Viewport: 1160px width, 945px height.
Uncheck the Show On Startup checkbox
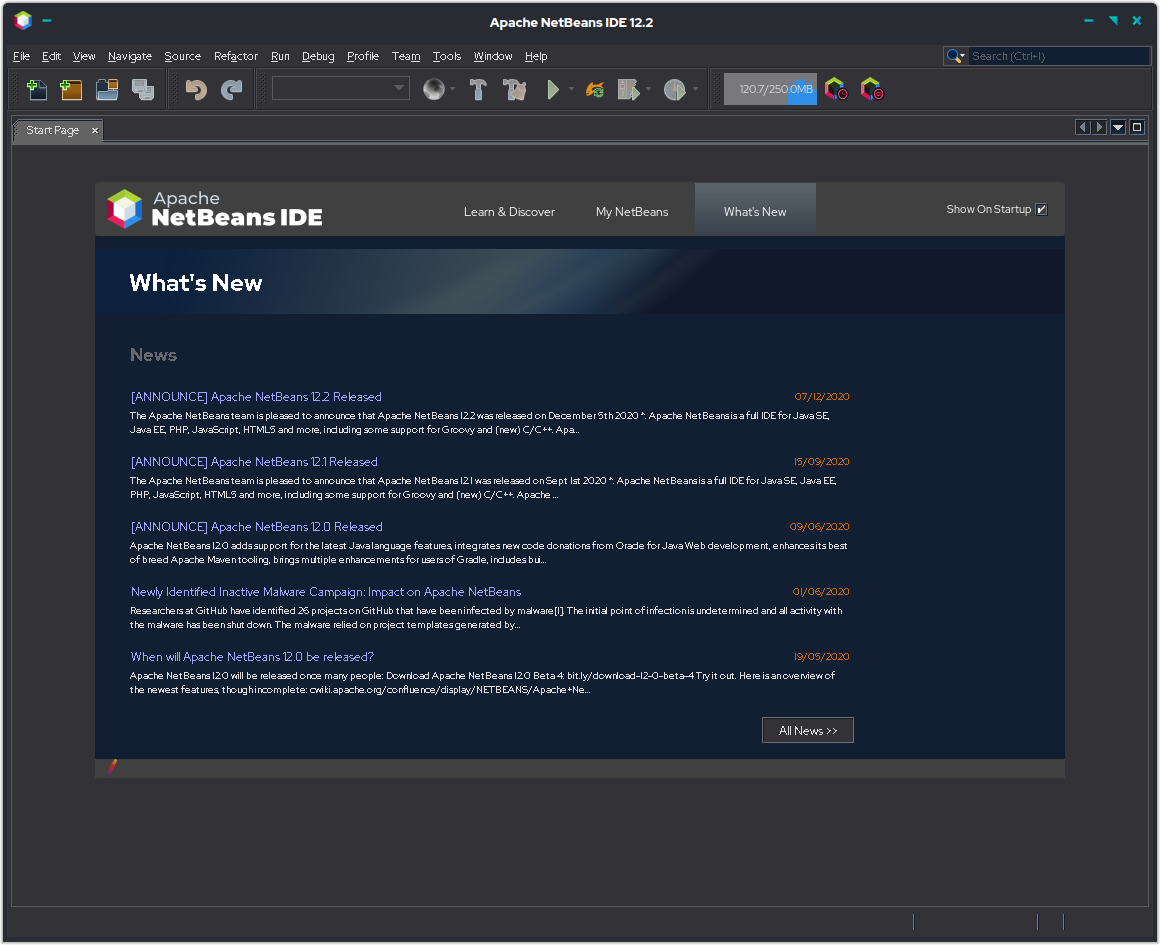click(x=1042, y=209)
